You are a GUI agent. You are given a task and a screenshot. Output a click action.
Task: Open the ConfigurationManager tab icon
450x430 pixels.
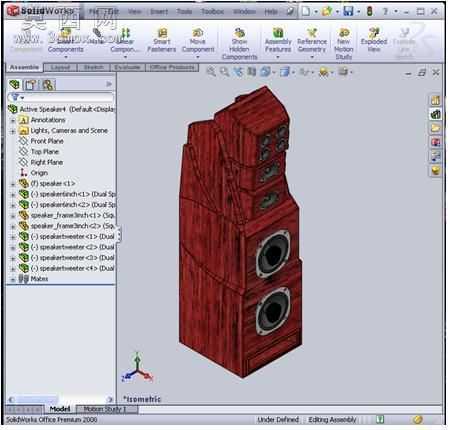tap(48, 85)
